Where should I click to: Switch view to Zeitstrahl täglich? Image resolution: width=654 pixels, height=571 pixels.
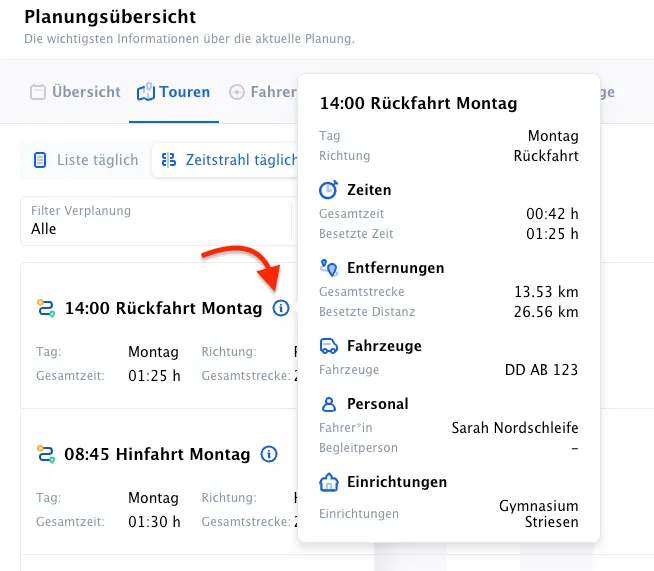pos(227,160)
